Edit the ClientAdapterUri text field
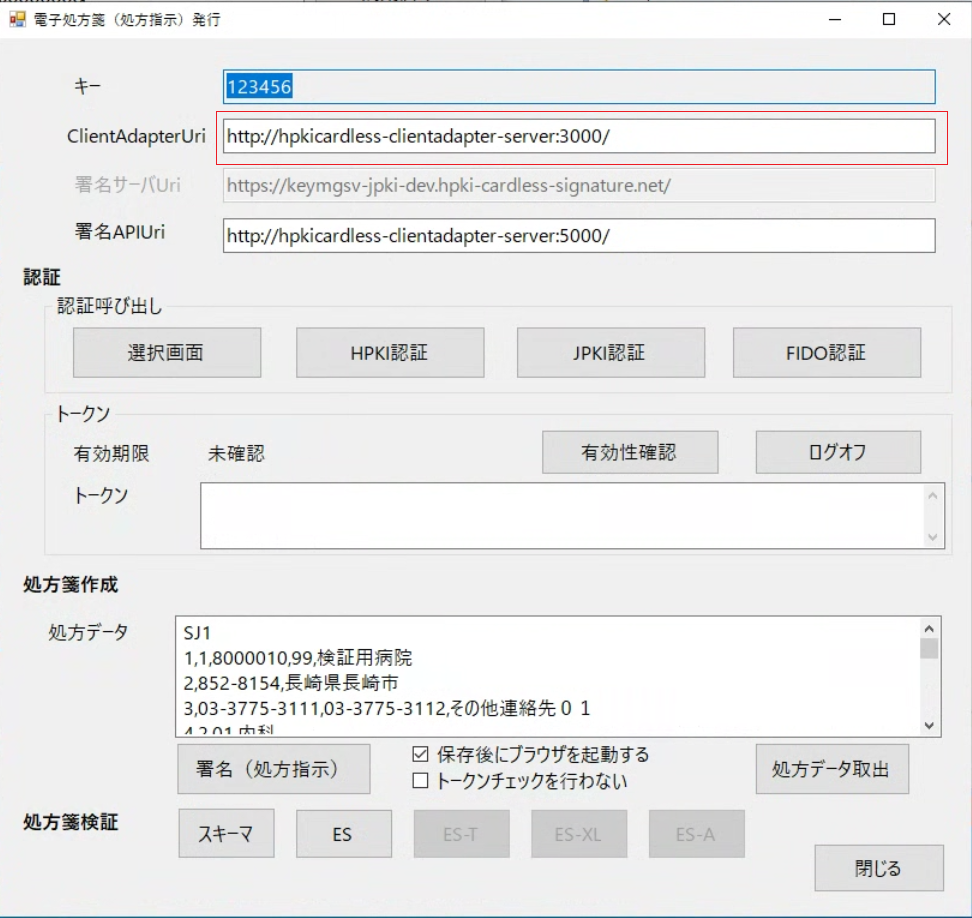The image size is (972, 918). point(579,136)
